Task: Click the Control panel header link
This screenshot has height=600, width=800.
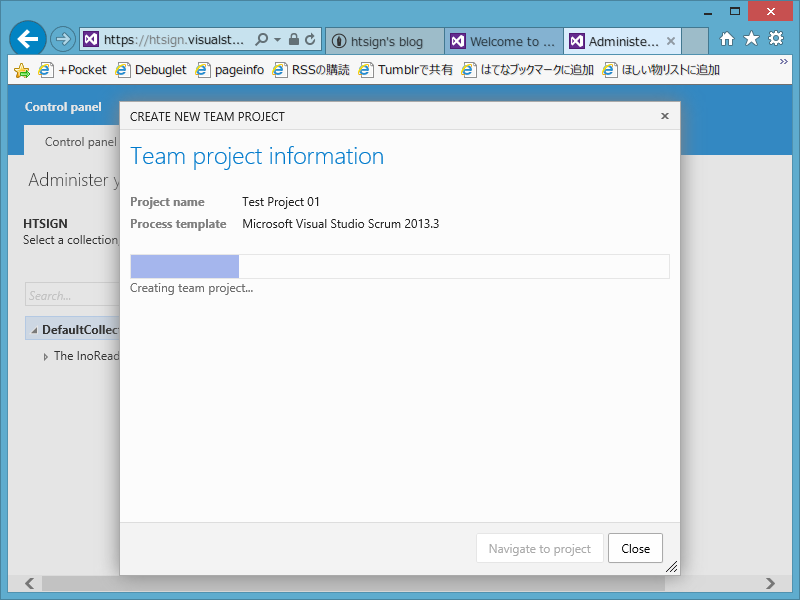Action: pos(63,107)
